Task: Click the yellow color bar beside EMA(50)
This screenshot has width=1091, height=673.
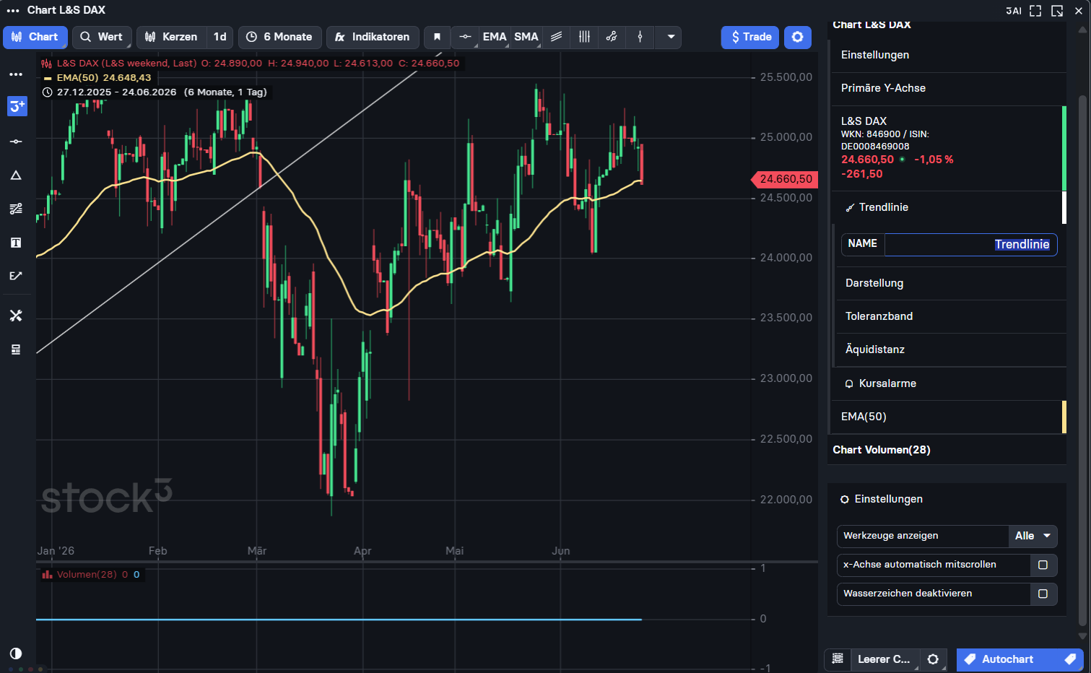Action: pyautogui.click(x=1064, y=417)
